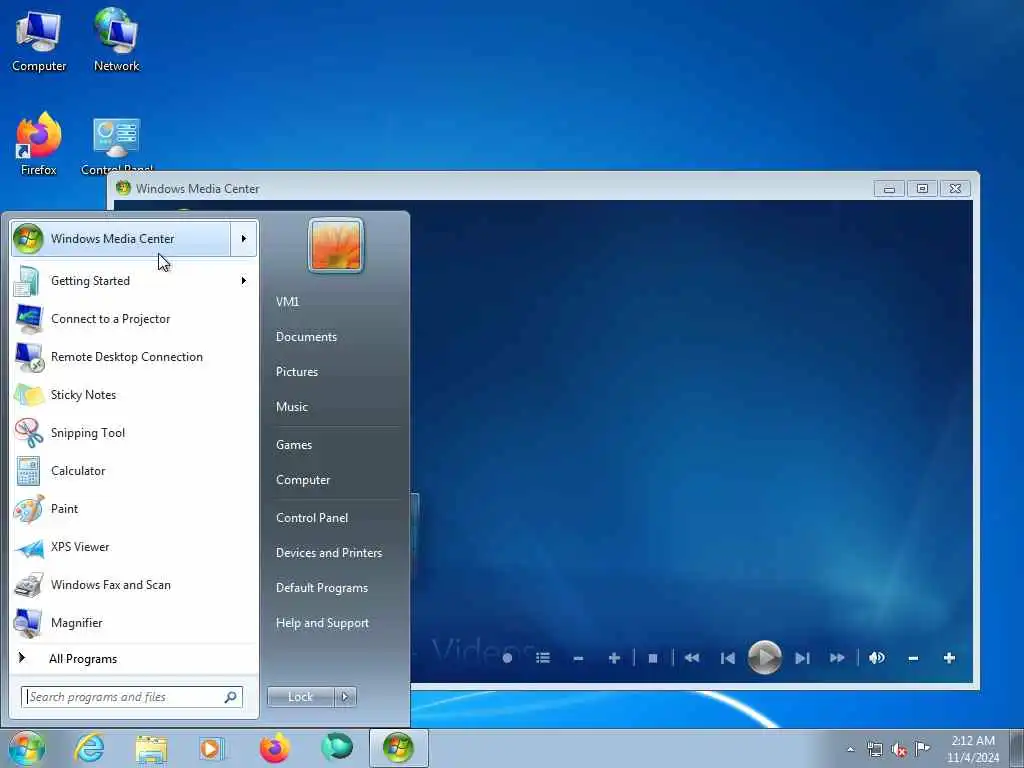Open Internet Explorer from taskbar
The height and width of the screenshot is (768, 1024).
click(89, 748)
